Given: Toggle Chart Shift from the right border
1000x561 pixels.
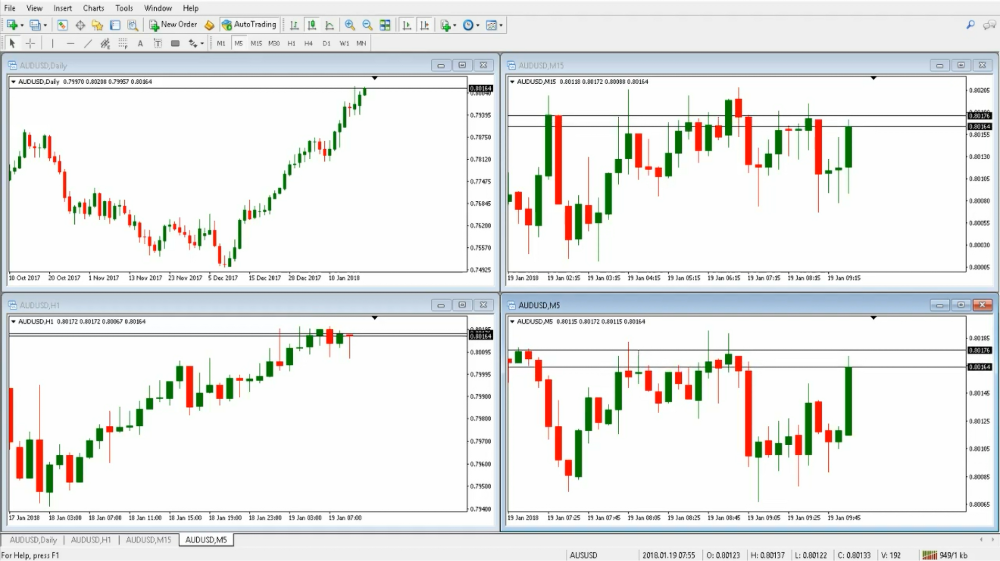Looking at the screenshot, I should coord(425,25).
